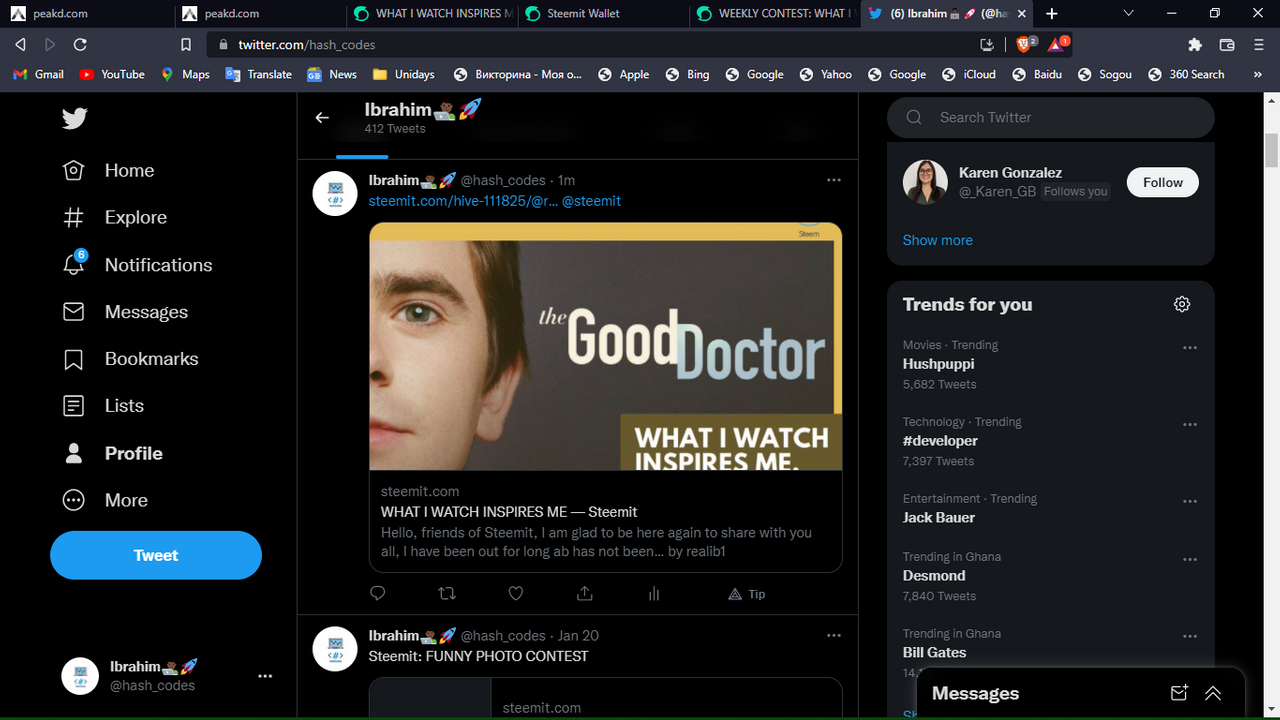Click Tip on the first tweet
The height and width of the screenshot is (720, 1280).
[746, 594]
